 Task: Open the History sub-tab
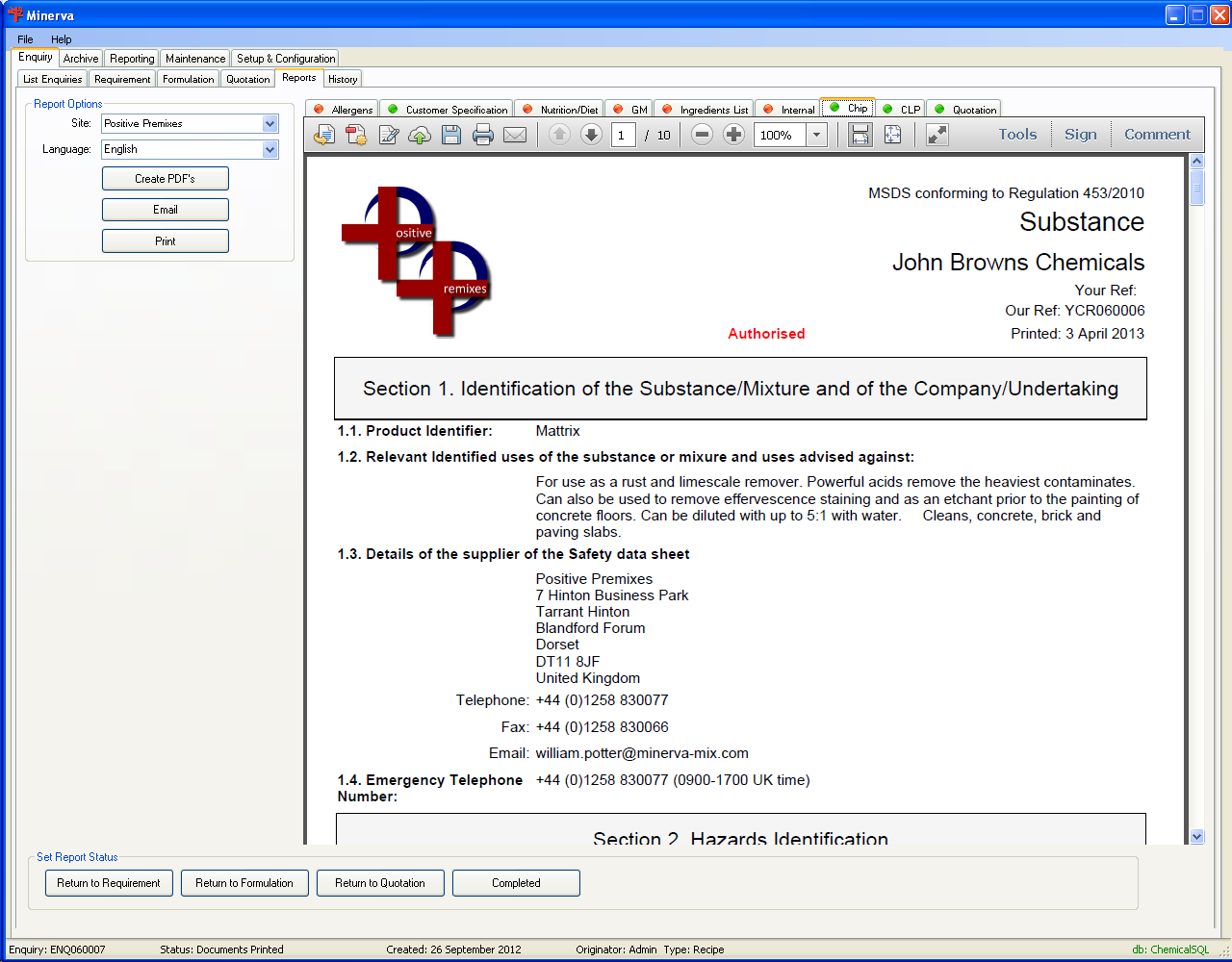coord(343,79)
